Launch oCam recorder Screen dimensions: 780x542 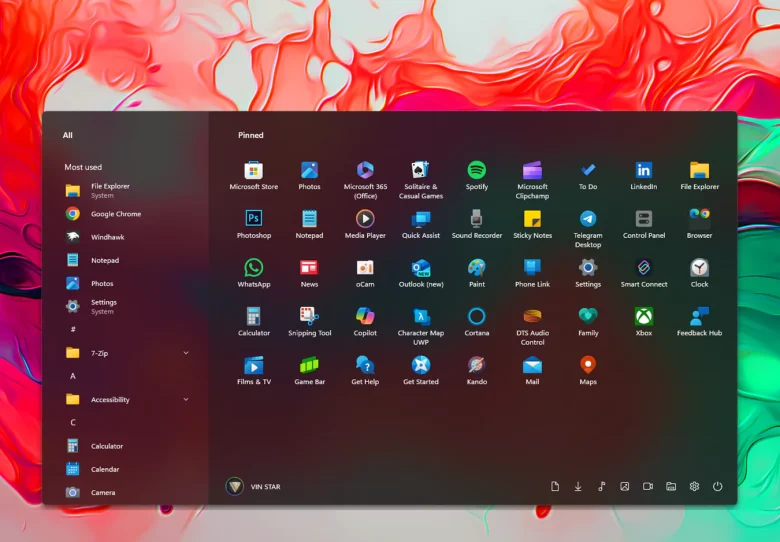(365, 273)
